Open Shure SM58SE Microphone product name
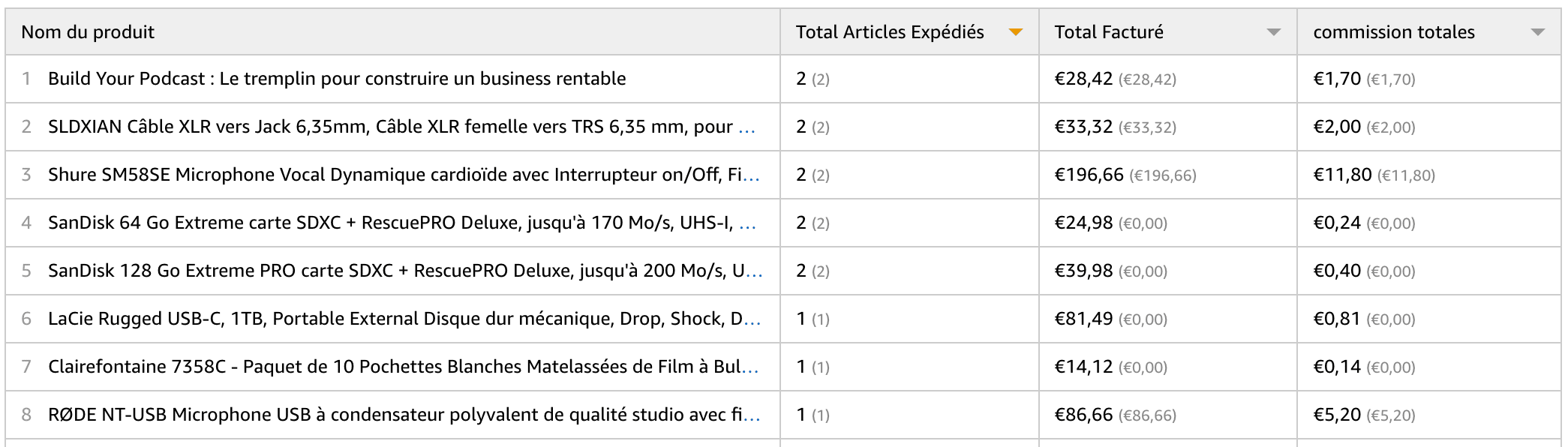This screenshot has height=447, width=1568. [395, 175]
